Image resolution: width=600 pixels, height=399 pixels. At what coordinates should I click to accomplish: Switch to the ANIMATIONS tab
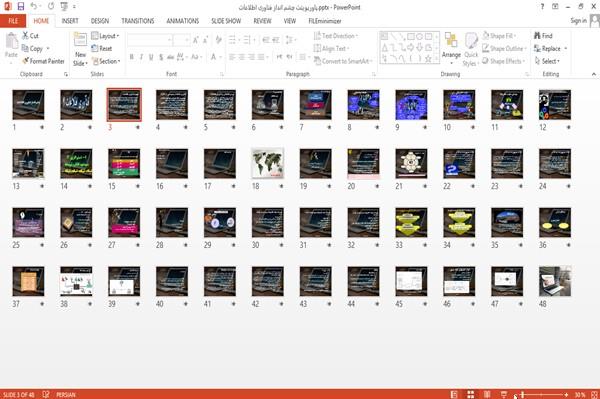(x=183, y=21)
